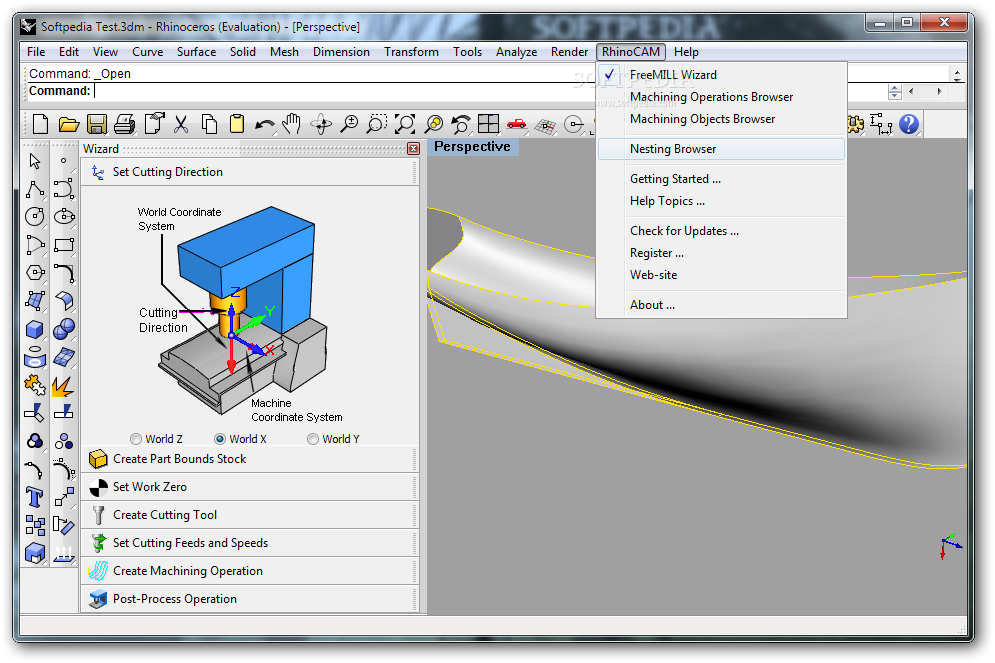995x663 pixels.
Task: Toggle the FreeMILL Wizard menu item
Action: pos(722,75)
